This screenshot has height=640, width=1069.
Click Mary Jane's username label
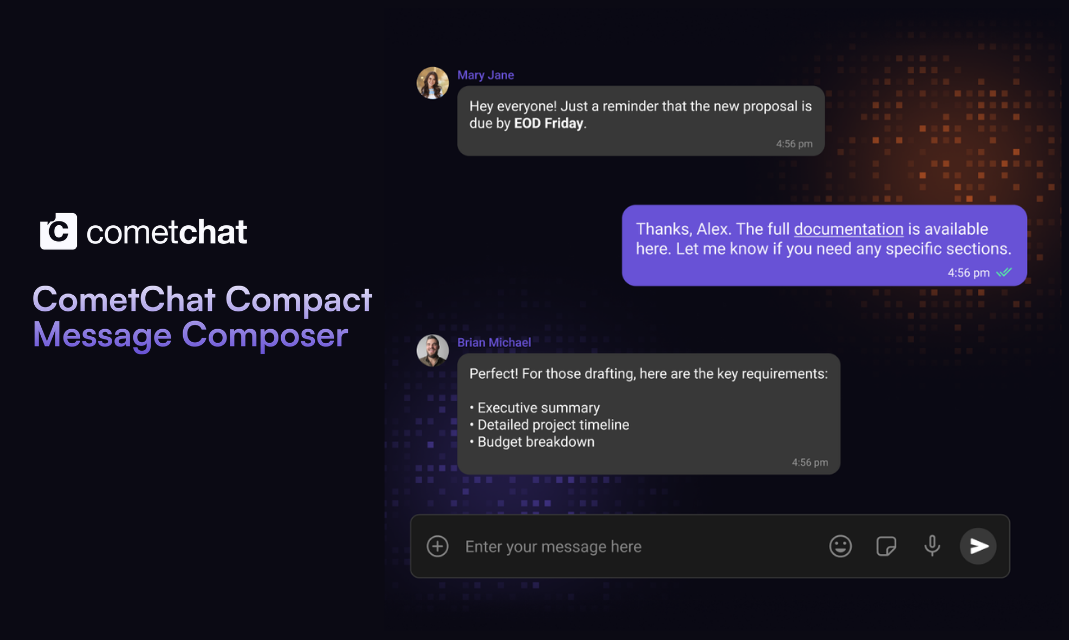(x=484, y=74)
